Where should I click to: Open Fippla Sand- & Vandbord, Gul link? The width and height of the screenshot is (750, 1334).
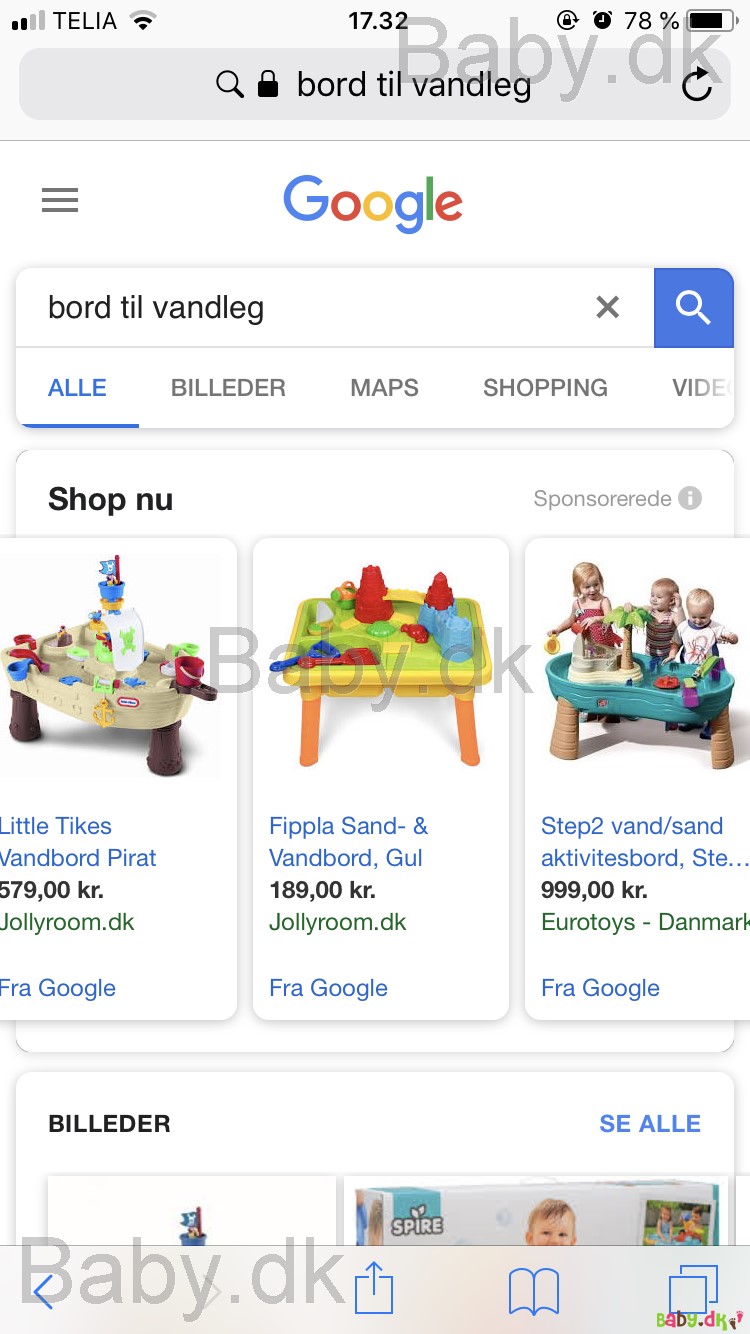[x=348, y=841]
